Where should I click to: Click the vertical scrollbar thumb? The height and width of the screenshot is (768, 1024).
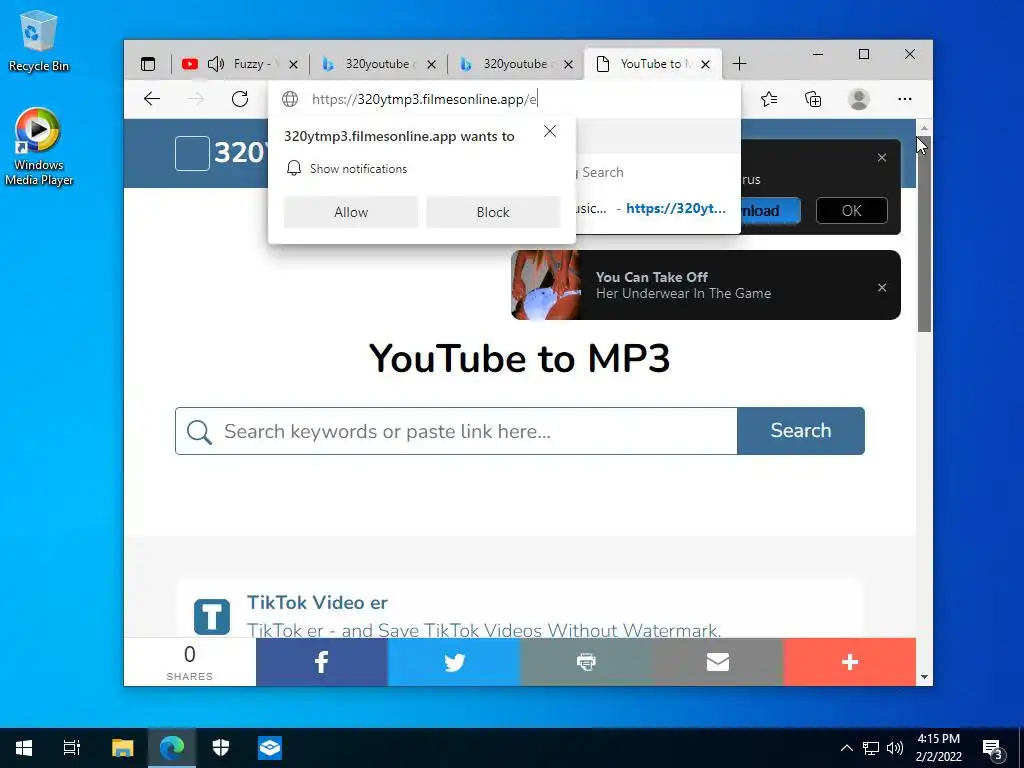(x=924, y=235)
